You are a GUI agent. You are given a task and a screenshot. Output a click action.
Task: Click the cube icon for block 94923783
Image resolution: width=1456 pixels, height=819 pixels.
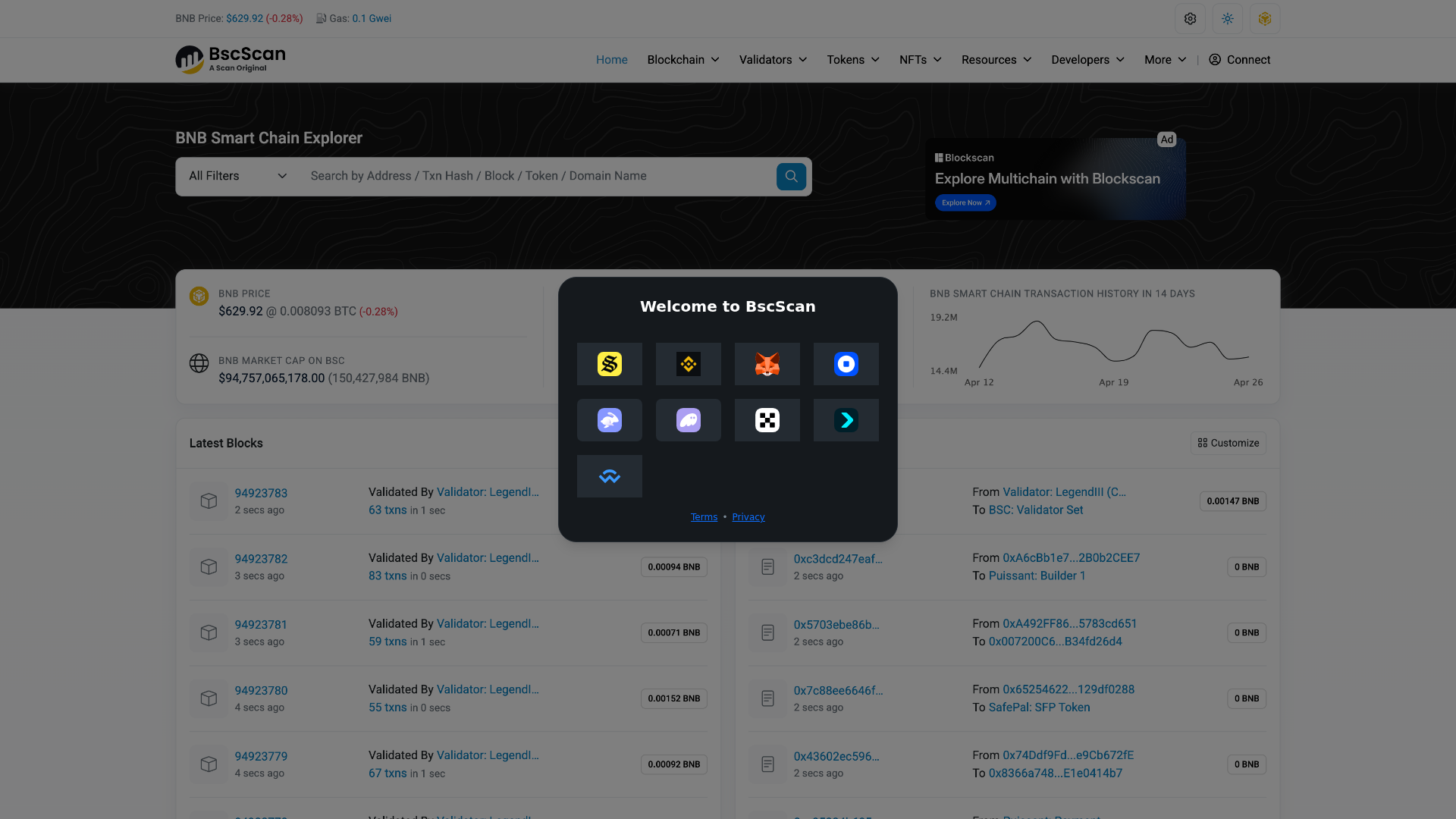click(209, 501)
